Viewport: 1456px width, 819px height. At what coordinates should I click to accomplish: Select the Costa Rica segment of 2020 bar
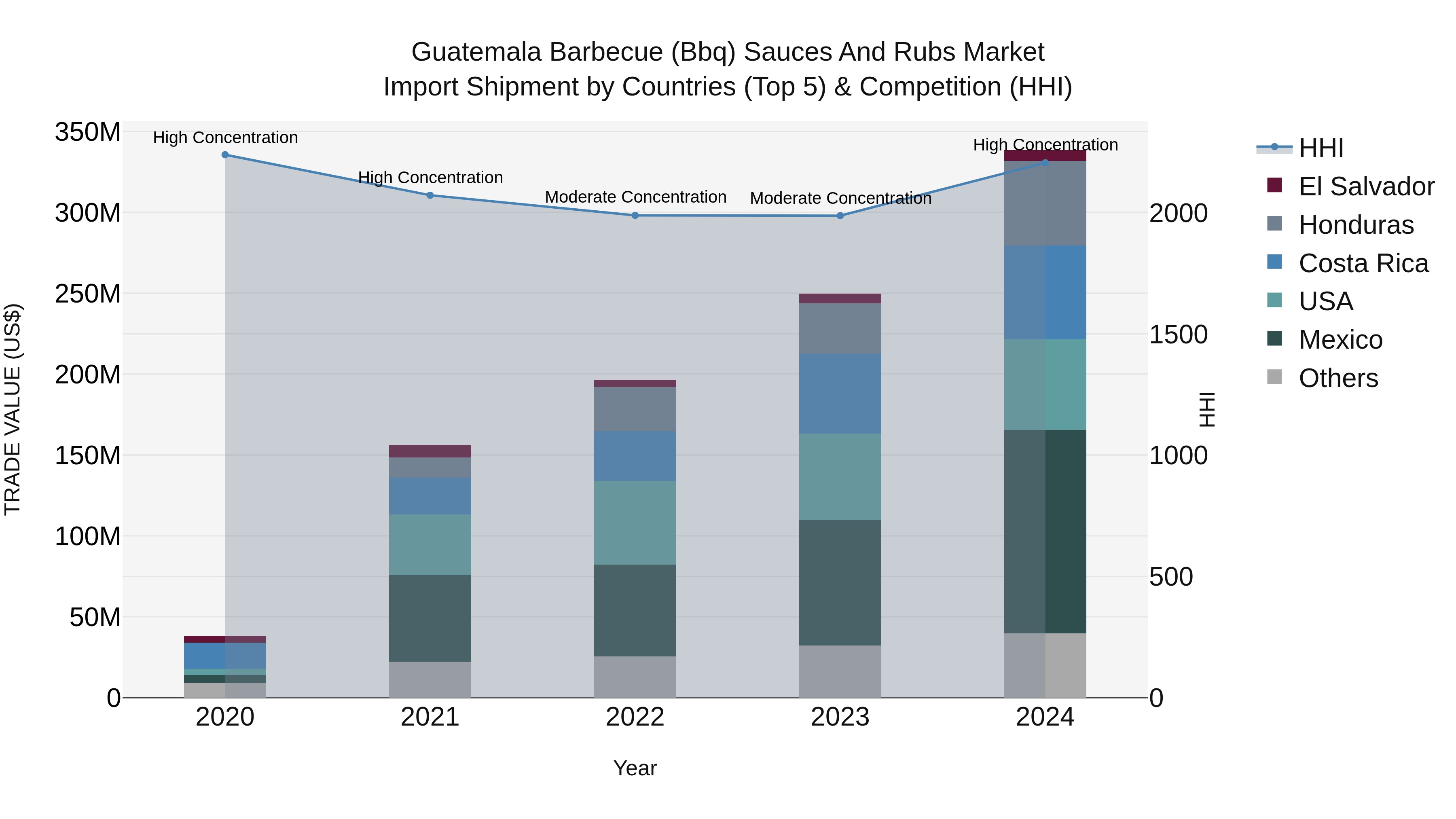225,656
